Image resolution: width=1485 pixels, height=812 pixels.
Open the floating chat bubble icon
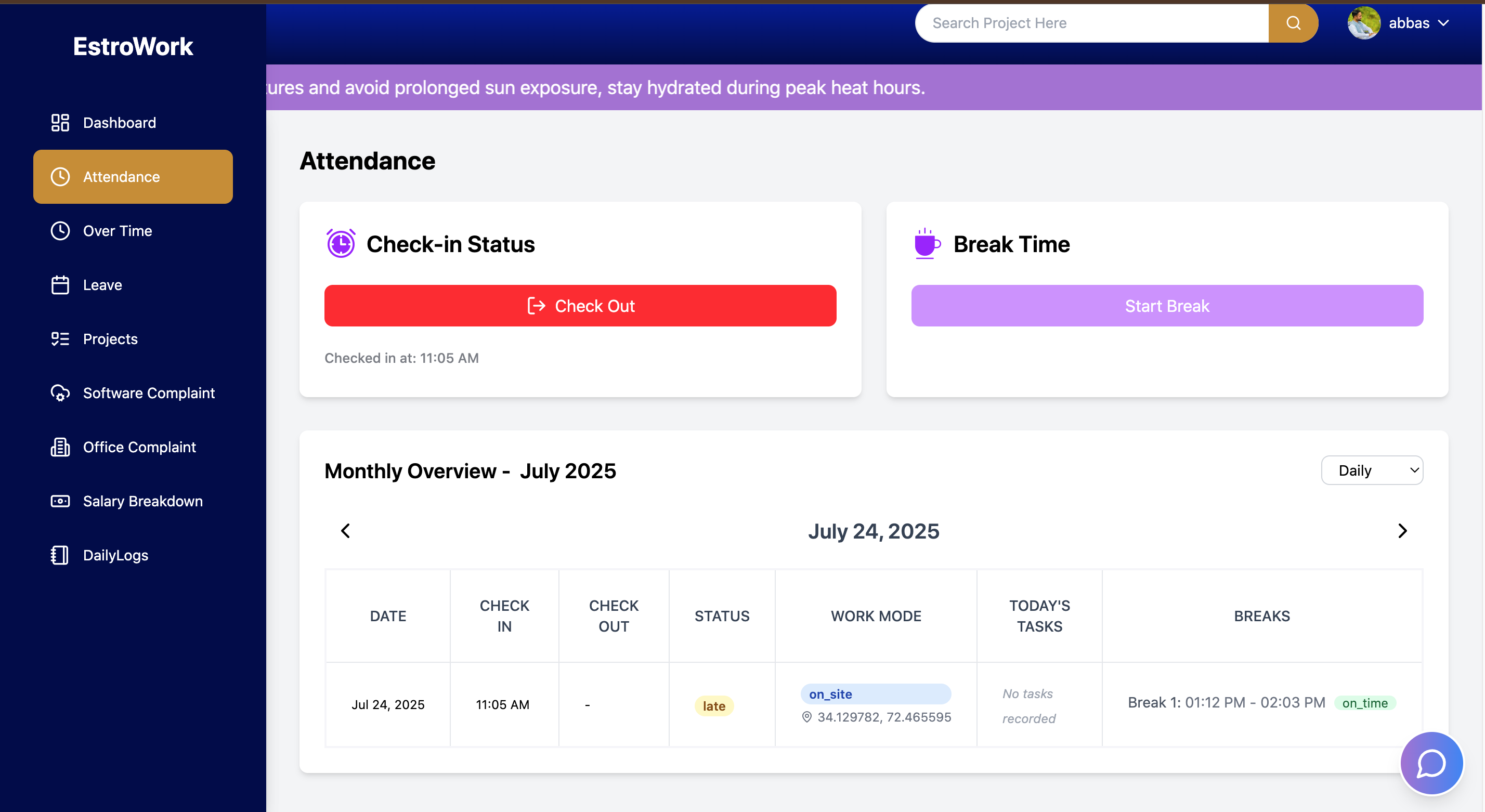coord(1431,764)
